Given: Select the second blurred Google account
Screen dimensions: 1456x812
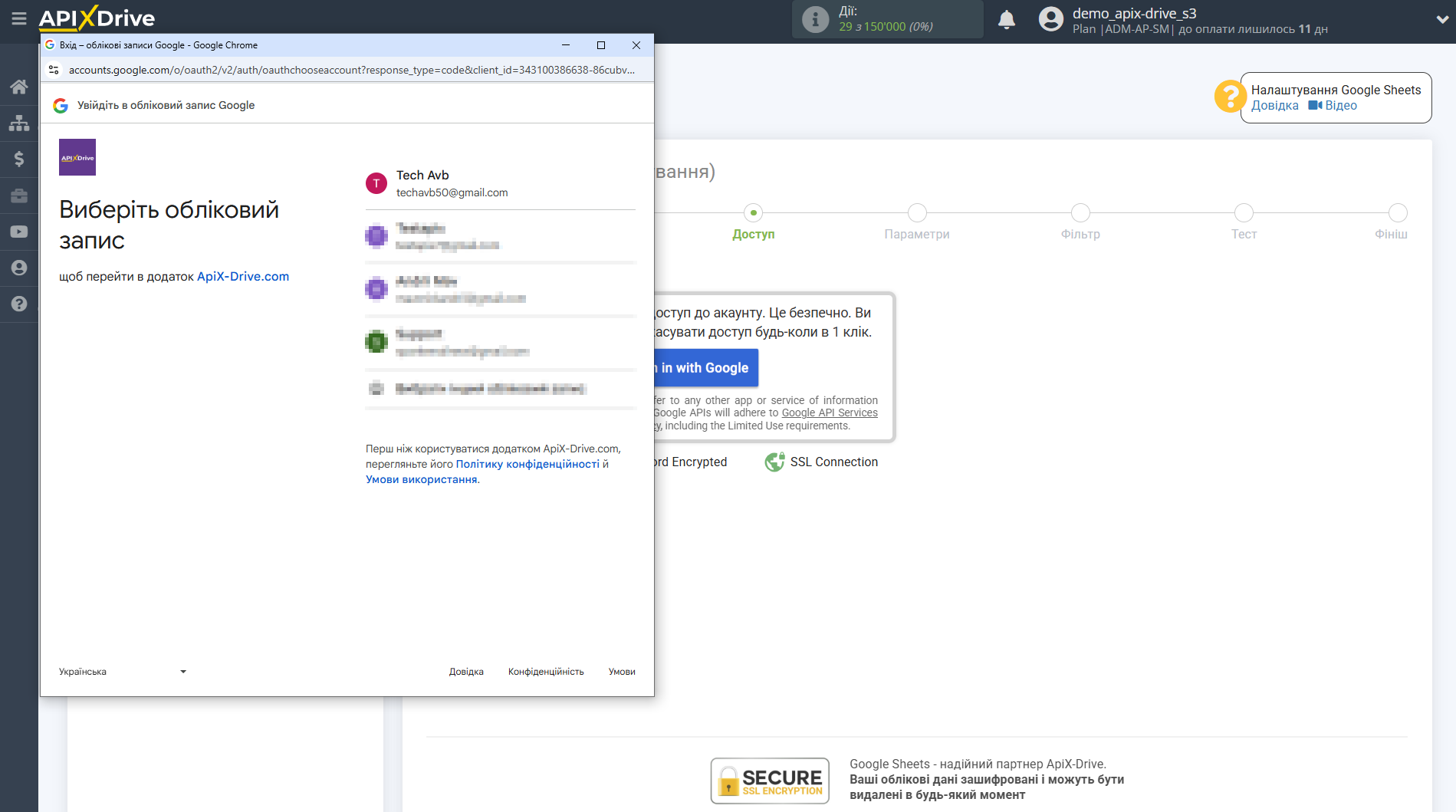Looking at the screenshot, I should tap(501, 236).
